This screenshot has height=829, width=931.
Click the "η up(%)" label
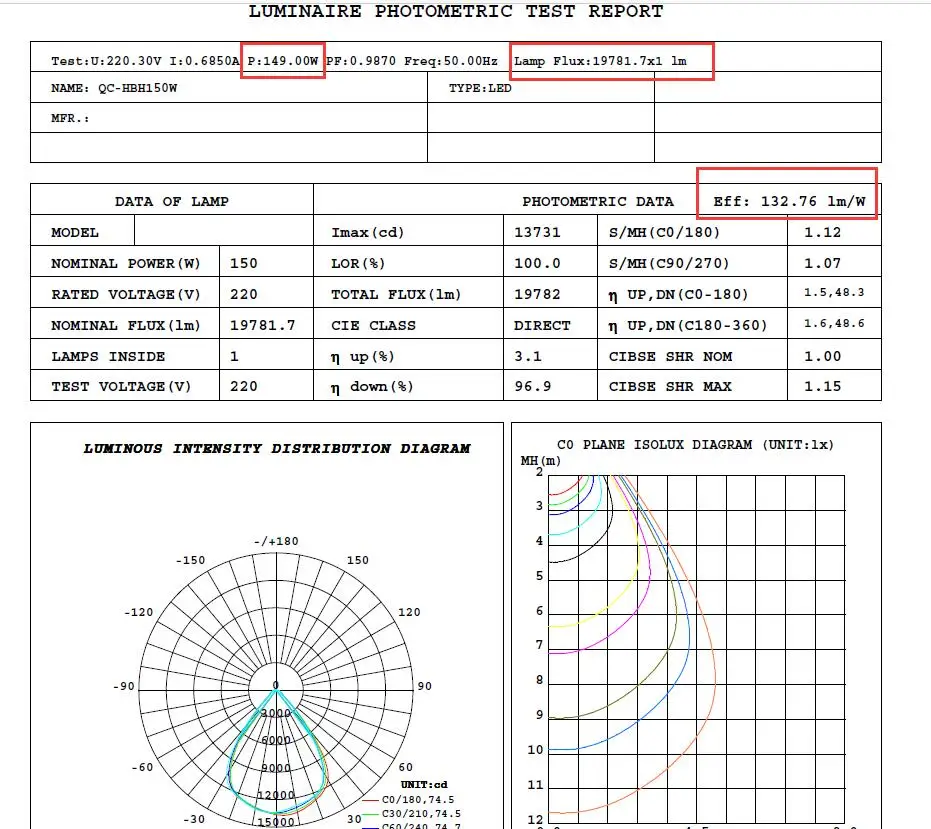(363, 357)
